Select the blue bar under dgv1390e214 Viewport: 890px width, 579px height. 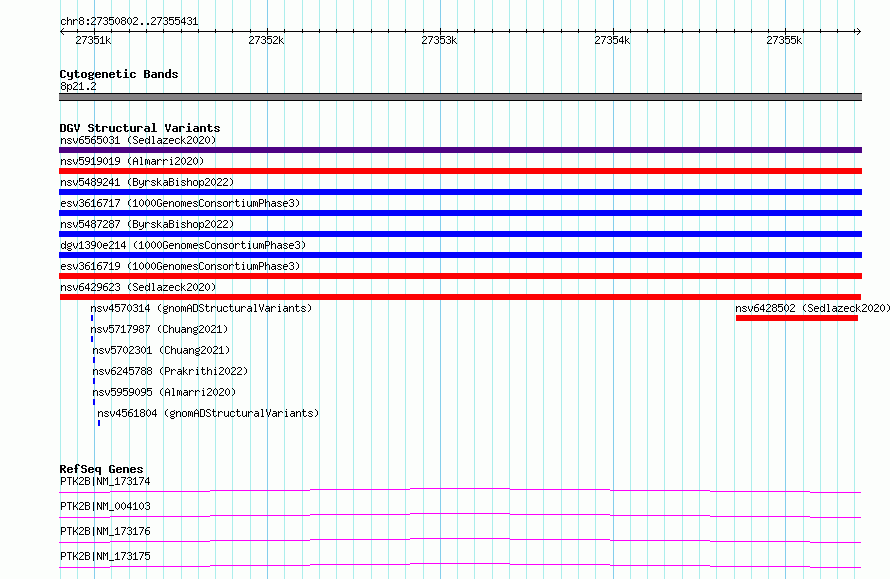(x=460, y=255)
